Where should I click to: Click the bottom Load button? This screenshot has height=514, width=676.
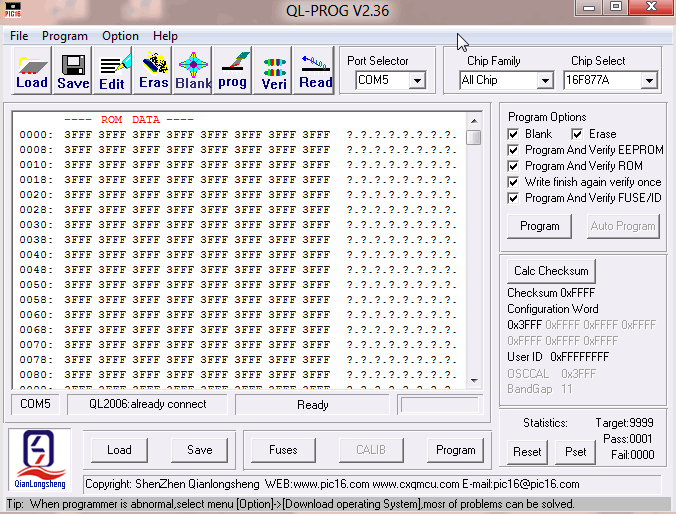119,450
